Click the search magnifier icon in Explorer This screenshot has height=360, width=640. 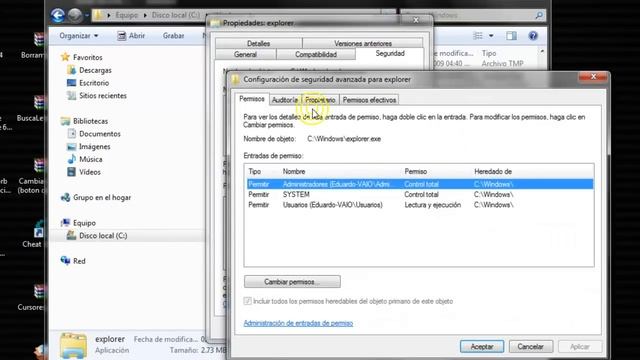click(539, 15)
